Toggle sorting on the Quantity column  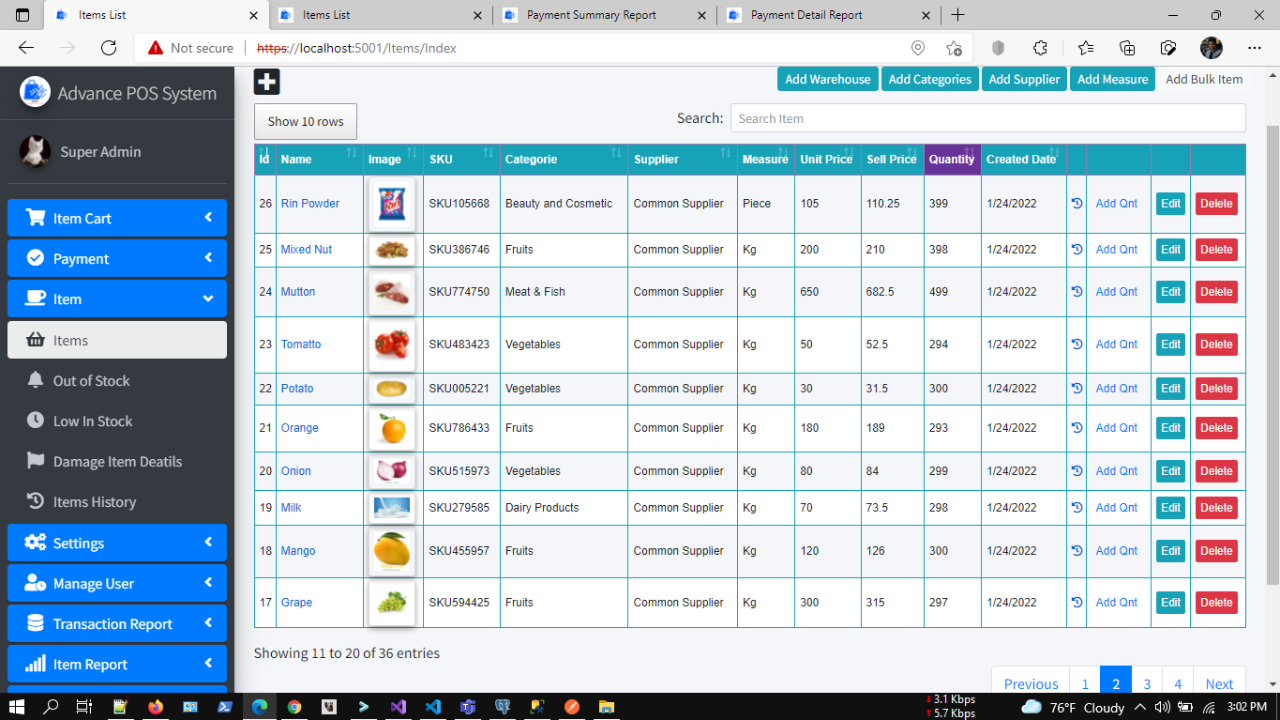966,153
